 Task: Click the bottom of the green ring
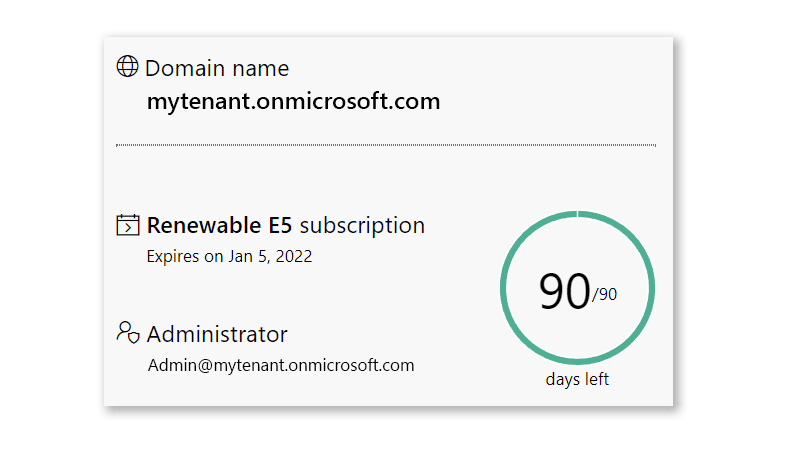[x=577, y=361]
